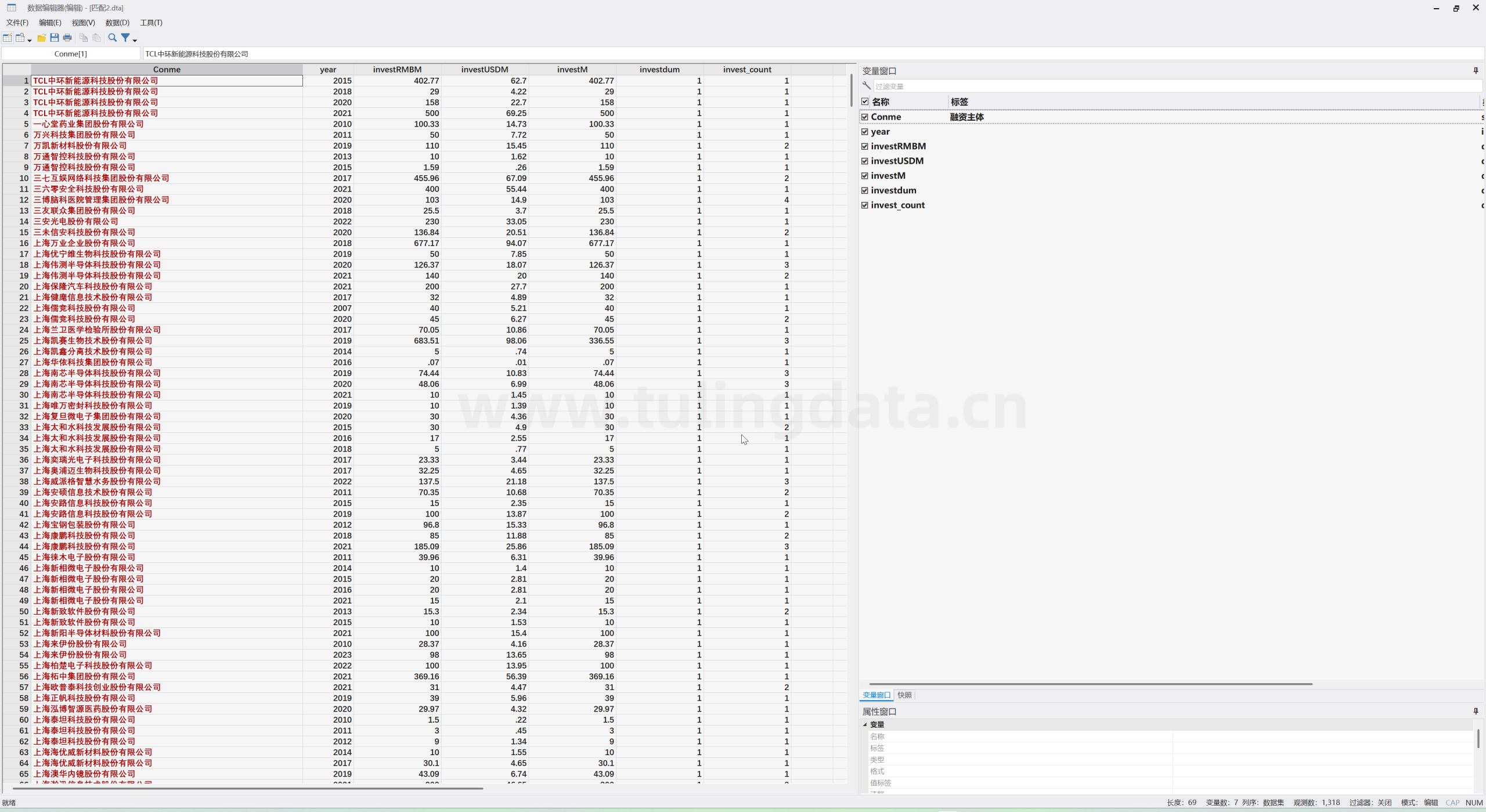Click the 名称 property row

1171,737
